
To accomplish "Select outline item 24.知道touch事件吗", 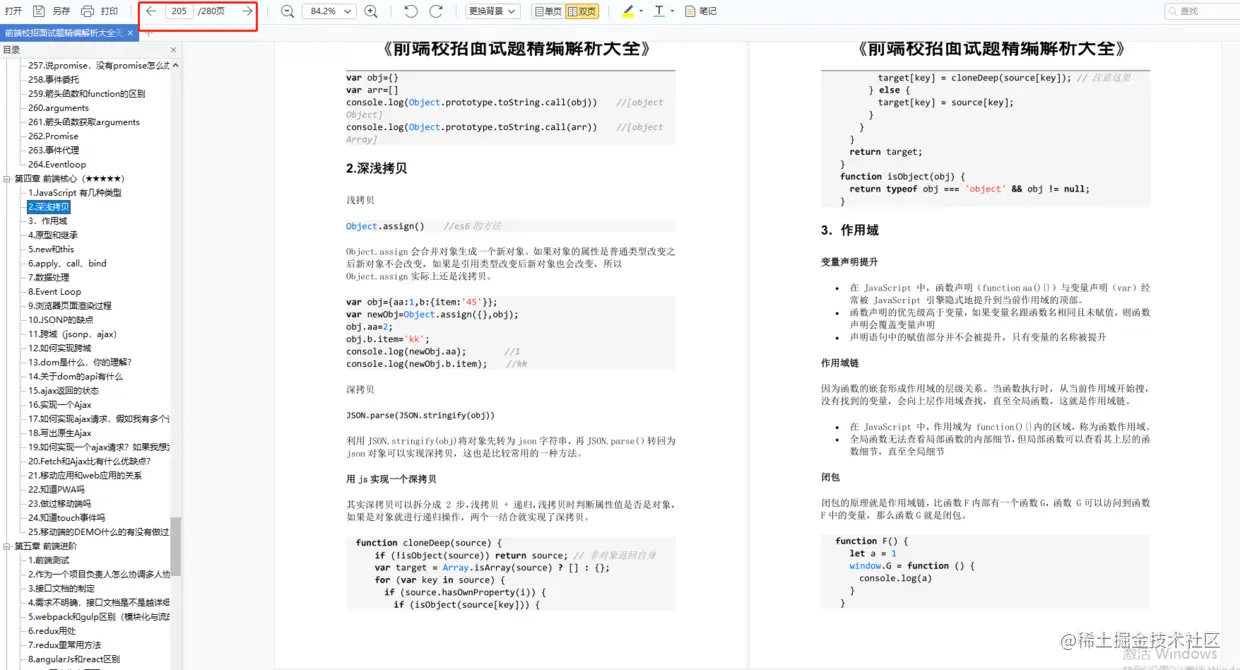I will tap(66, 518).
